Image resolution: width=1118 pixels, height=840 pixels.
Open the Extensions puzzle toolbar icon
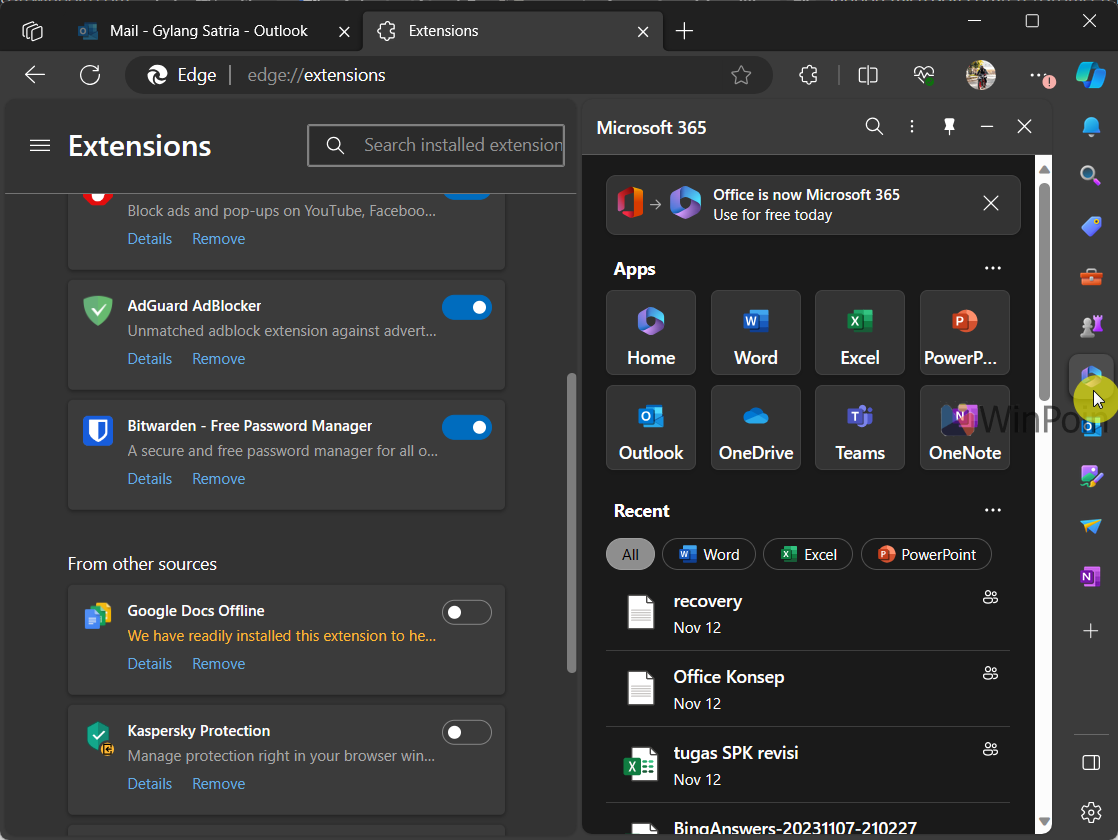coord(809,75)
